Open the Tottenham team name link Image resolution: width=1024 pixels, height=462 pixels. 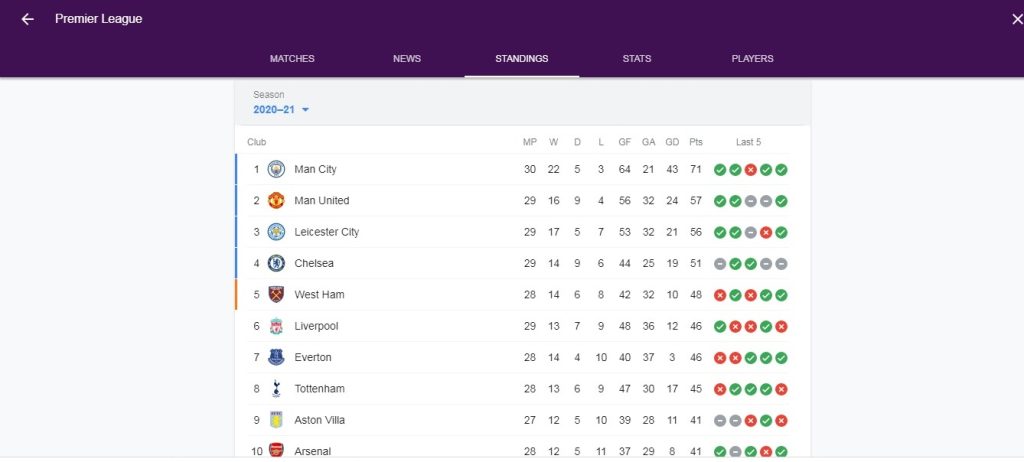(318, 388)
